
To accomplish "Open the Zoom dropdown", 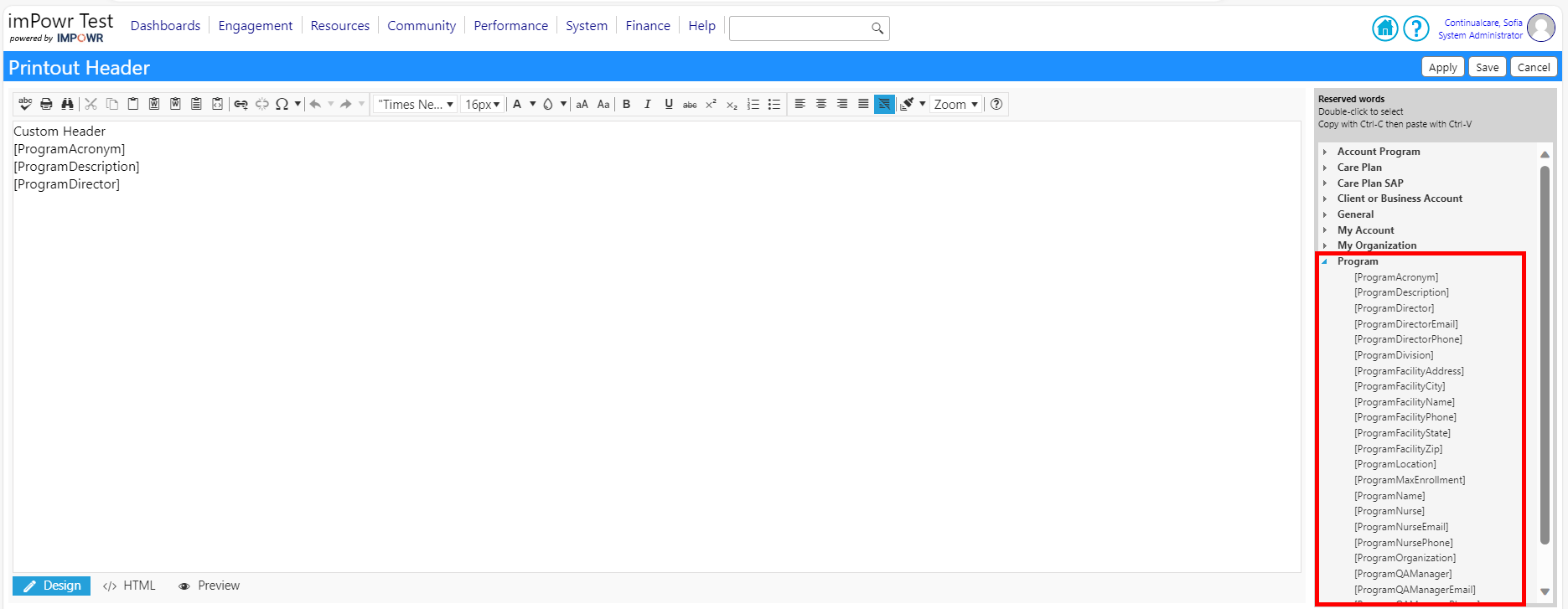I will [955, 104].
